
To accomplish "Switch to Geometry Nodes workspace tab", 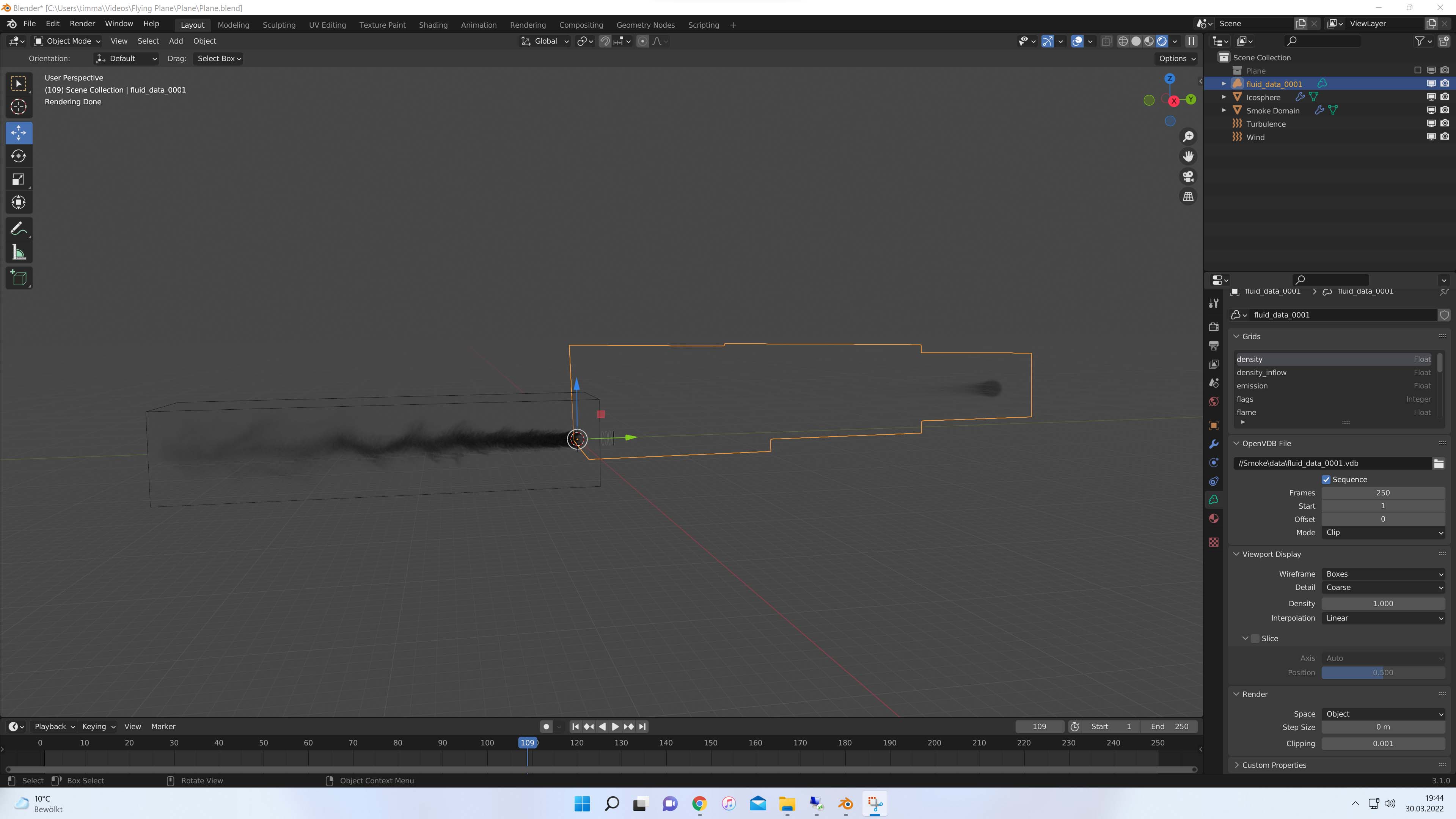I will [x=646, y=25].
